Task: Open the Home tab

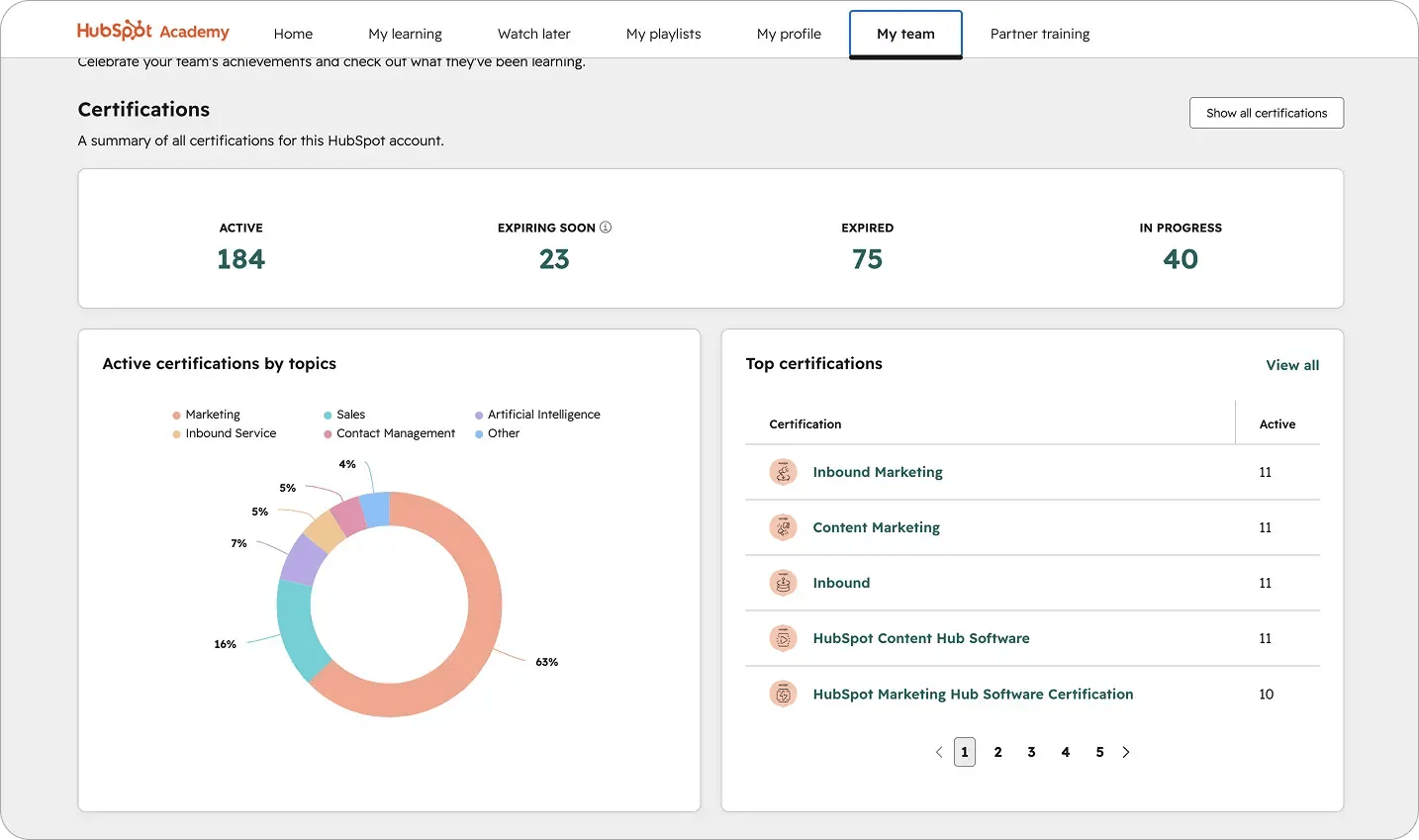Action: click(293, 34)
